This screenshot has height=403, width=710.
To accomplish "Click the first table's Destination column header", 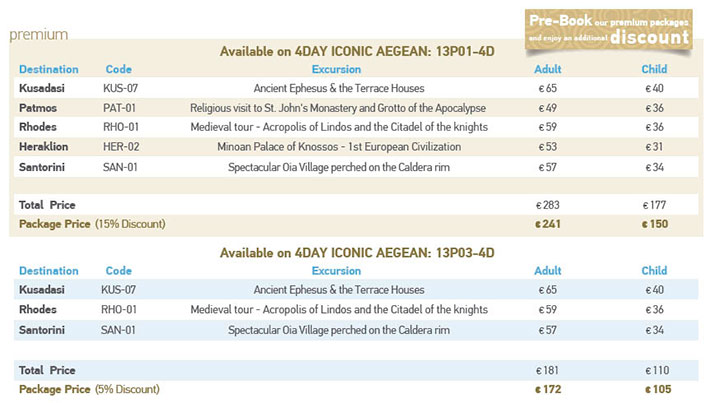I will [x=48, y=69].
